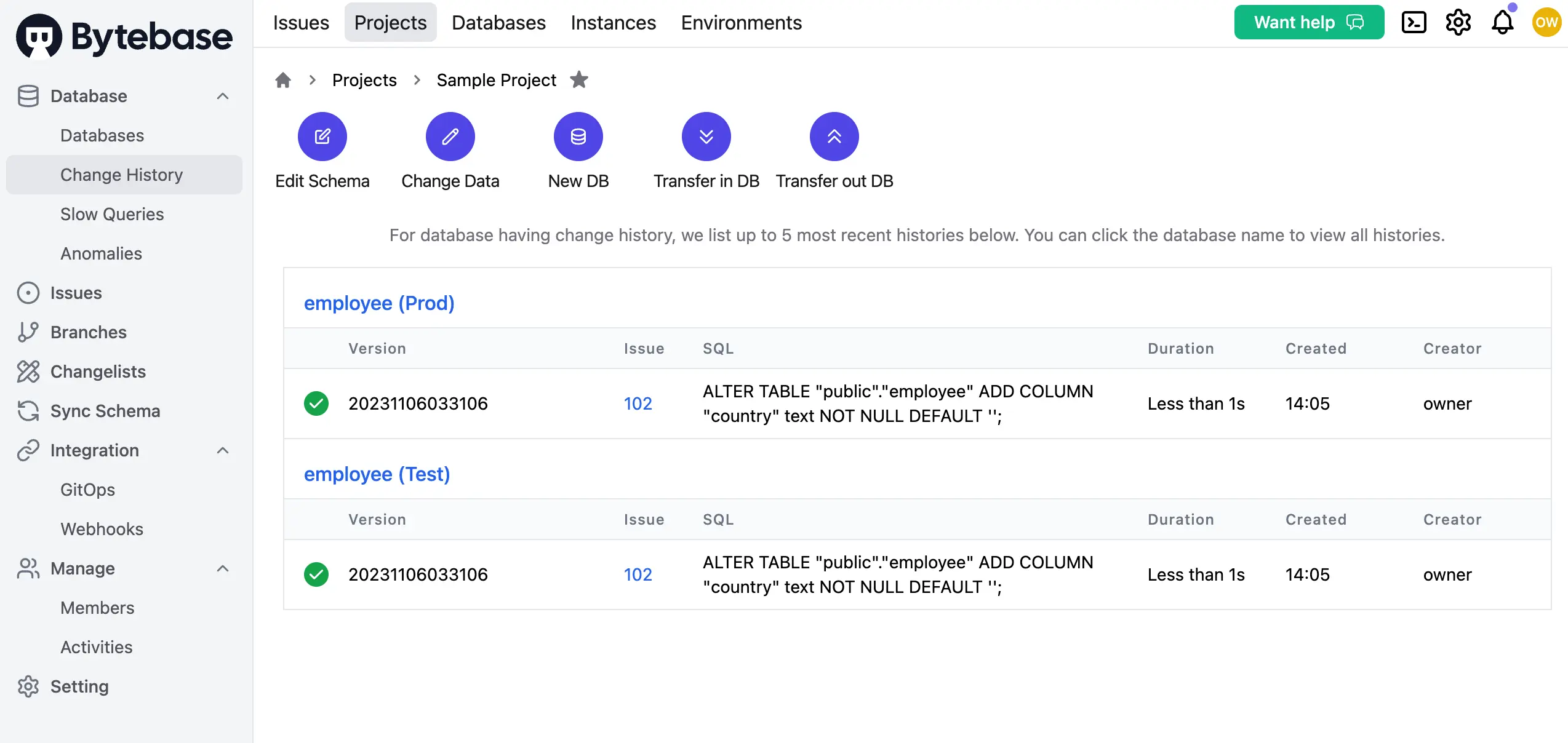Screen dimensions: 1568x743
Task: Click the Want help button
Action: (1309, 22)
